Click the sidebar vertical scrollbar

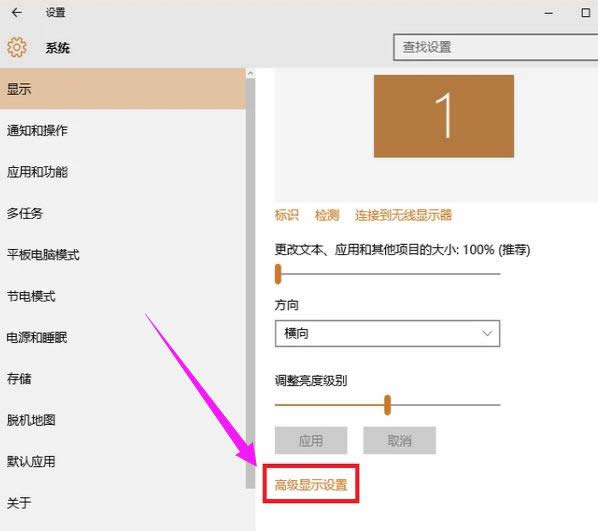[250, 283]
